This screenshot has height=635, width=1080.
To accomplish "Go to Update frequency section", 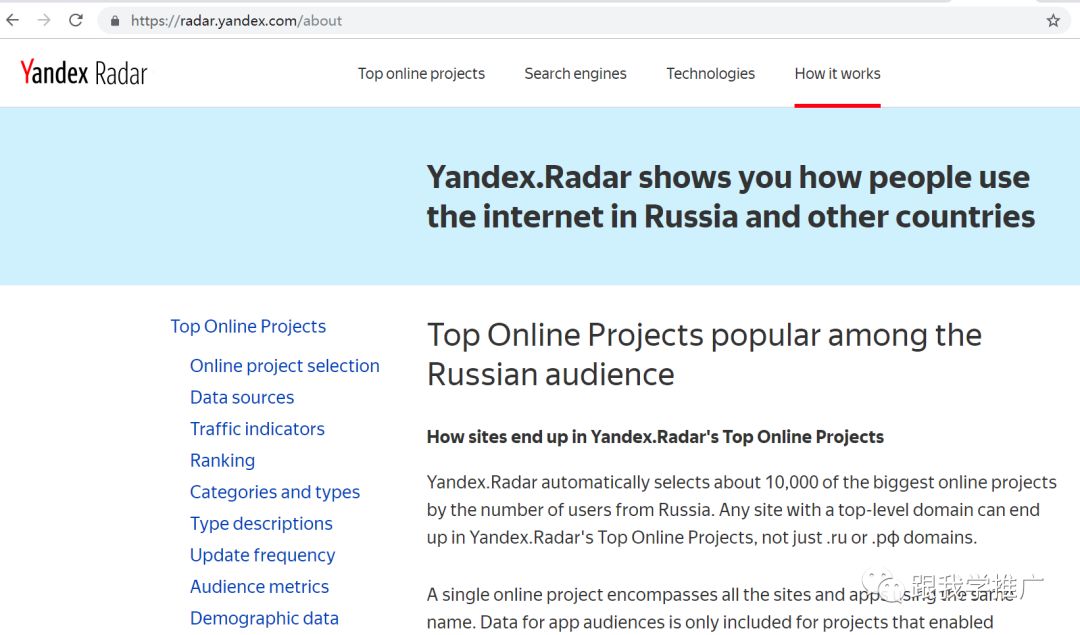I will coord(262,556).
